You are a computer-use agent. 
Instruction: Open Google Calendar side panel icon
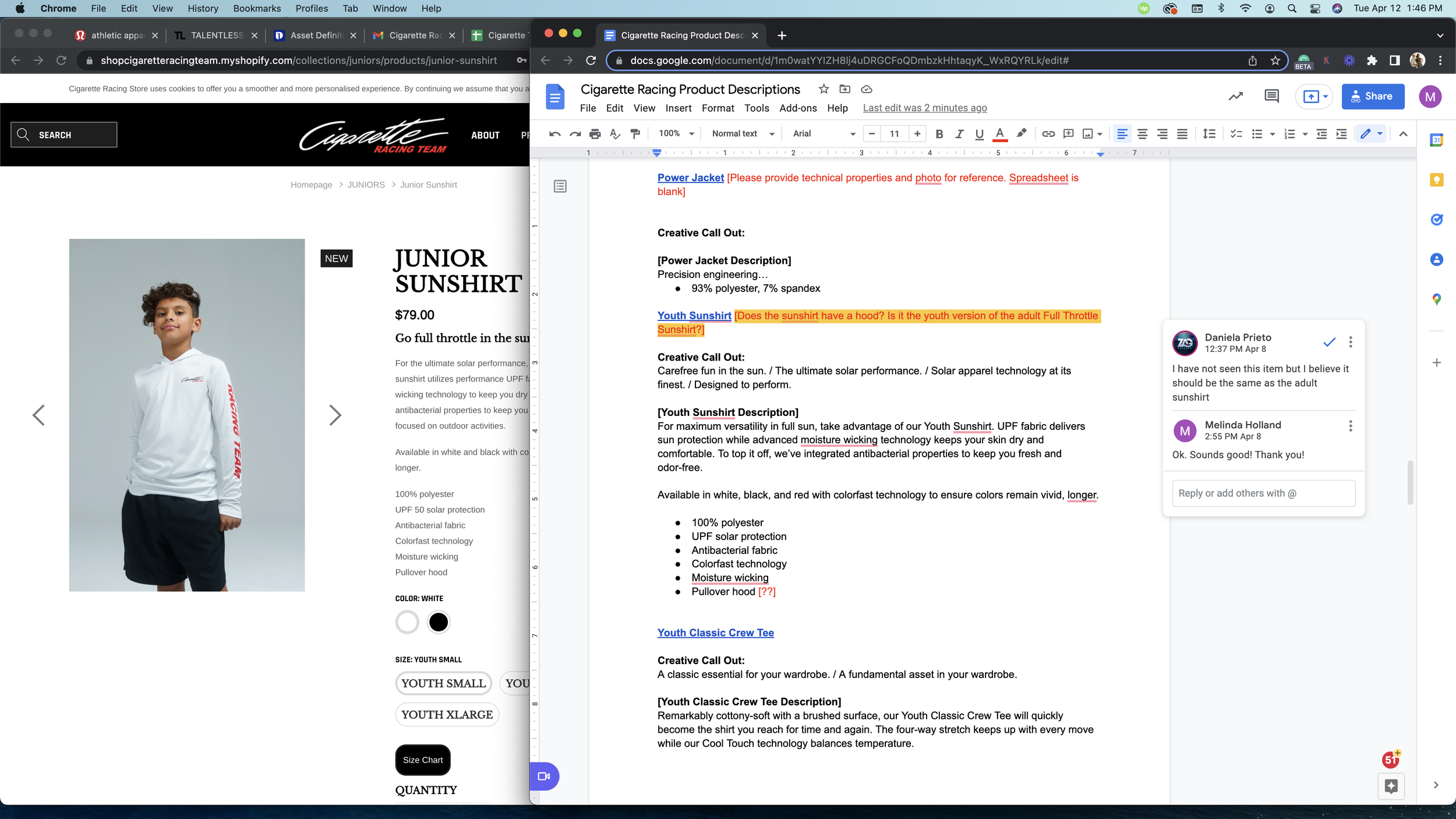point(1436,140)
